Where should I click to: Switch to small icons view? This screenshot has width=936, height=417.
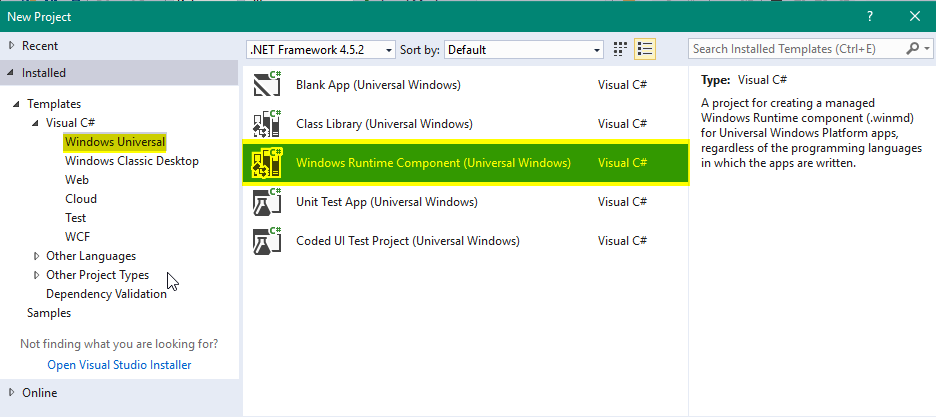point(621,50)
